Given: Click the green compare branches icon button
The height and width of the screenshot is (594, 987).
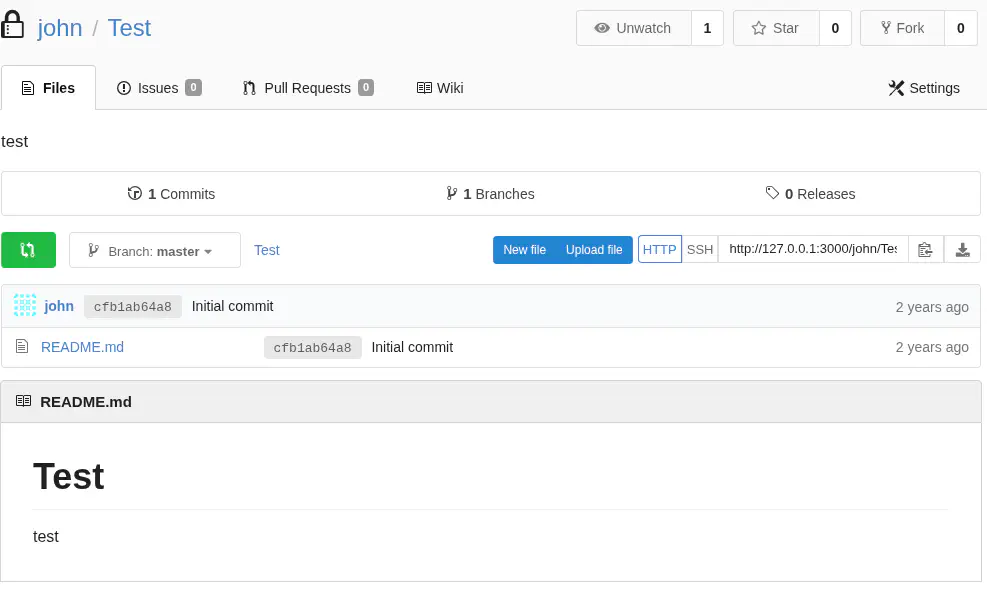Looking at the screenshot, I should (x=28, y=250).
